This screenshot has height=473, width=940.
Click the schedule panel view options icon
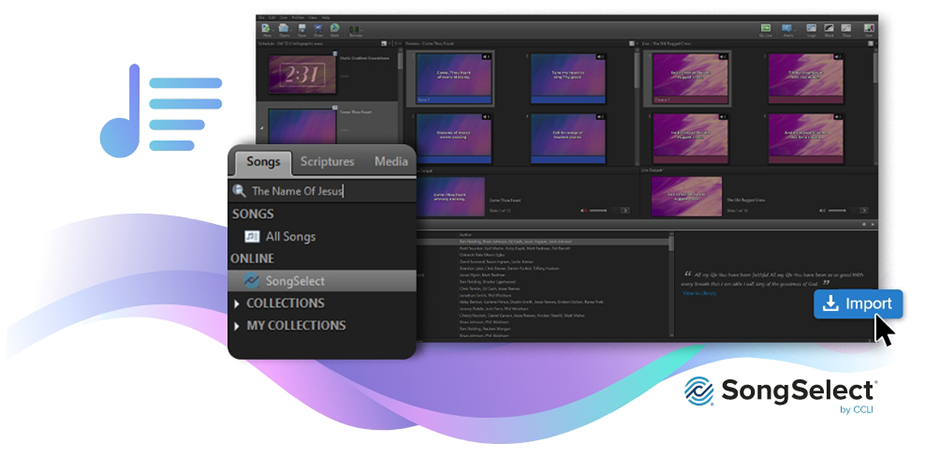tap(384, 43)
